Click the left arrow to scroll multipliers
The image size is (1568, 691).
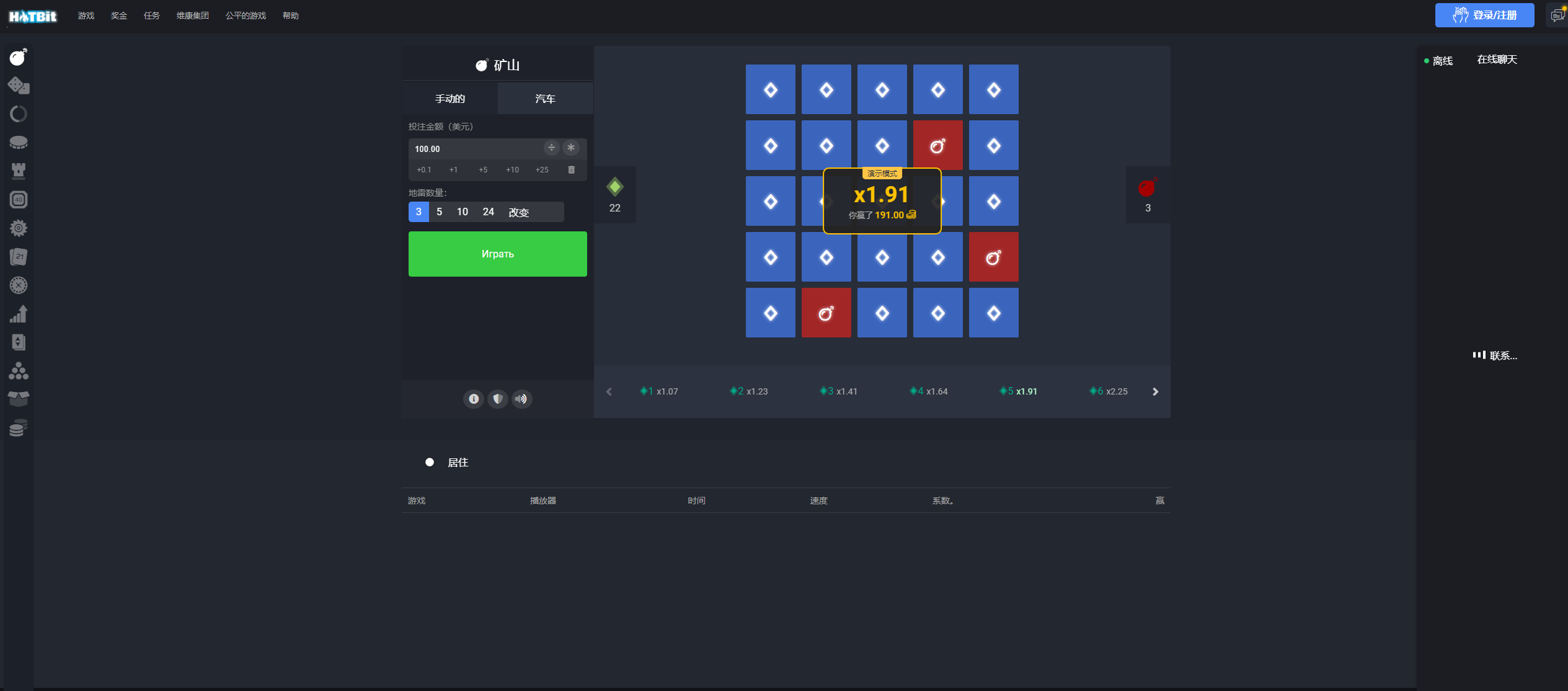click(609, 391)
